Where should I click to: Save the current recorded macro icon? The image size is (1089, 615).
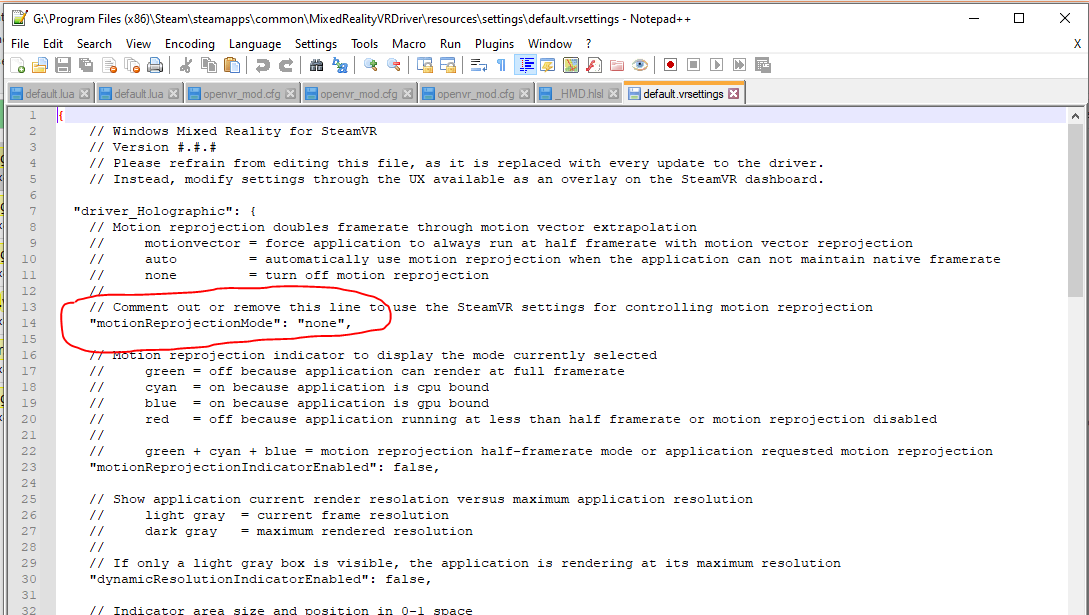coord(763,65)
